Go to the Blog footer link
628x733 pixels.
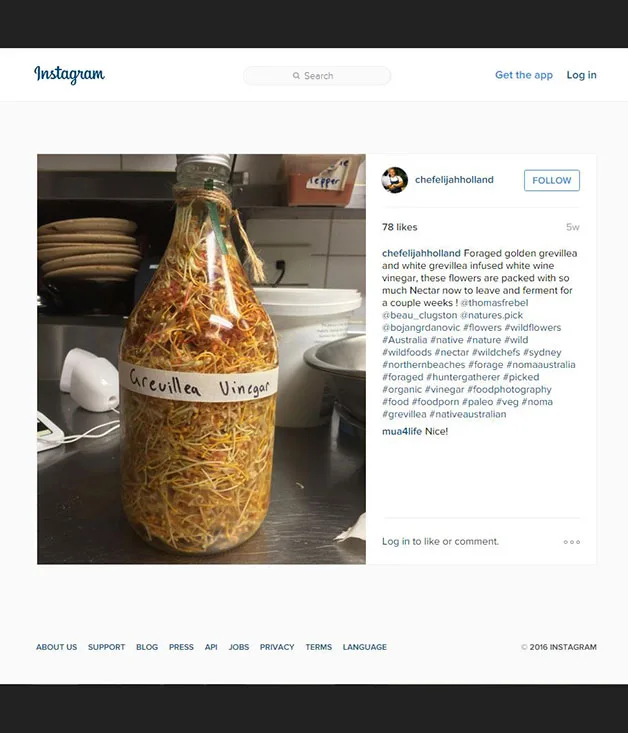click(147, 647)
